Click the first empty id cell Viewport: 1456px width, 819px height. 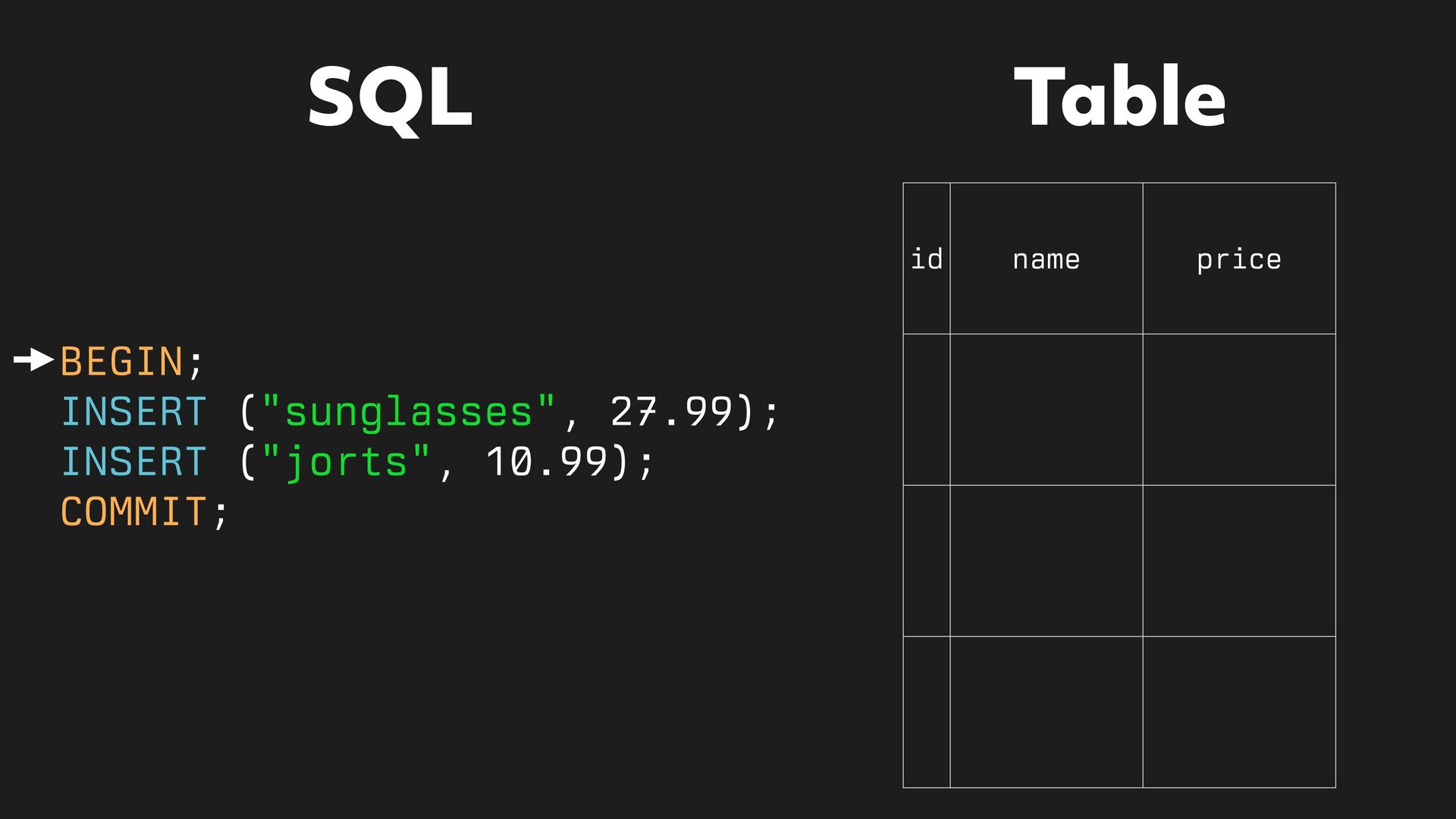coord(926,409)
